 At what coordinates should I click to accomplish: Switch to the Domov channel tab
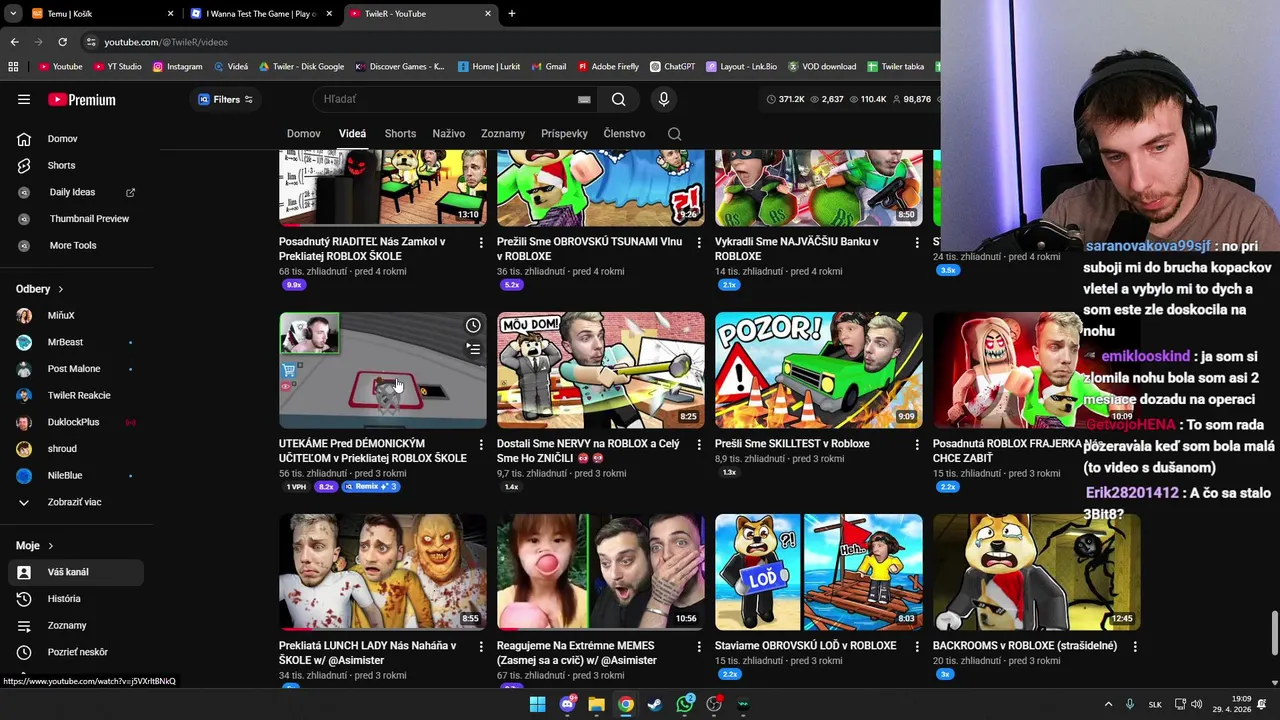tap(303, 133)
